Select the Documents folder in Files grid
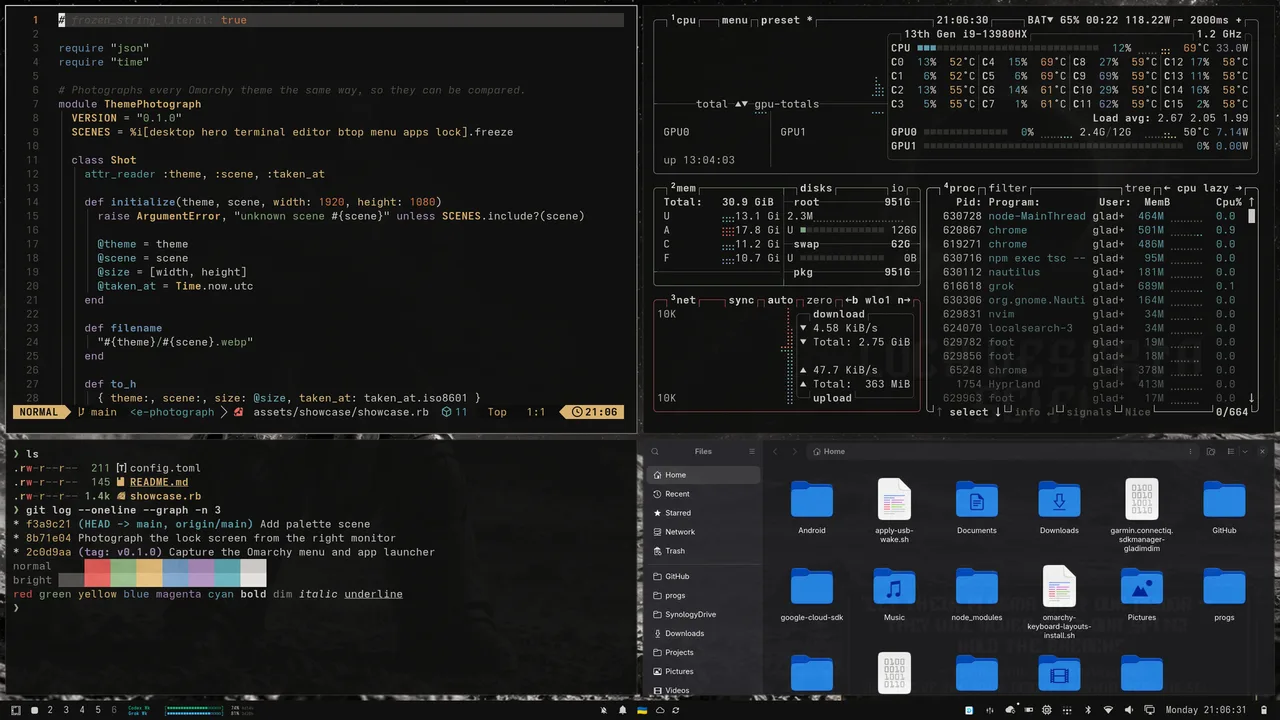This screenshot has height=720, width=1280. 977,499
